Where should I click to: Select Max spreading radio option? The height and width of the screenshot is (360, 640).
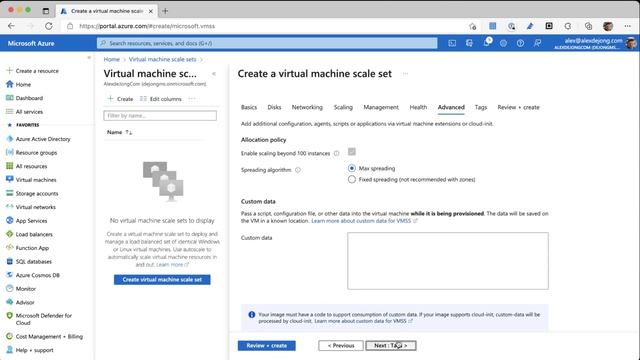click(x=351, y=168)
